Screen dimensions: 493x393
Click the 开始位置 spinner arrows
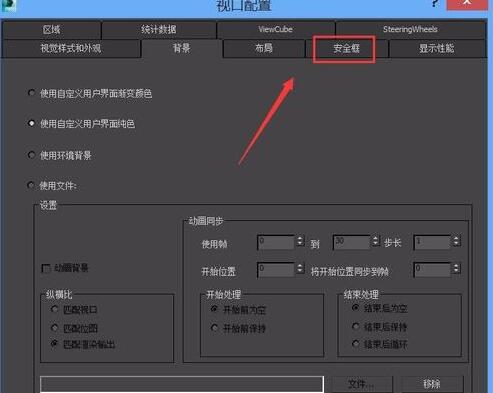tap(300, 268)
